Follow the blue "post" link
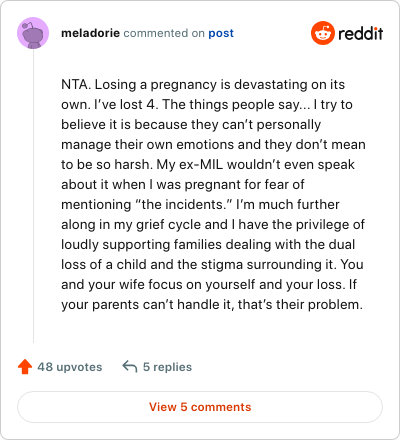 click(221, 33)
